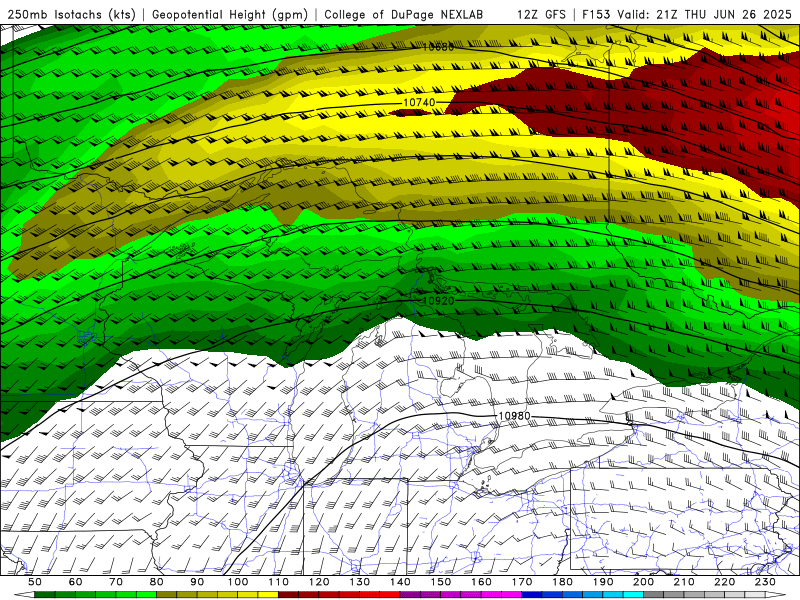This screenshot has height=600, width=800.
Task: Click the 170 value on color scale
Action: point(522,582)
